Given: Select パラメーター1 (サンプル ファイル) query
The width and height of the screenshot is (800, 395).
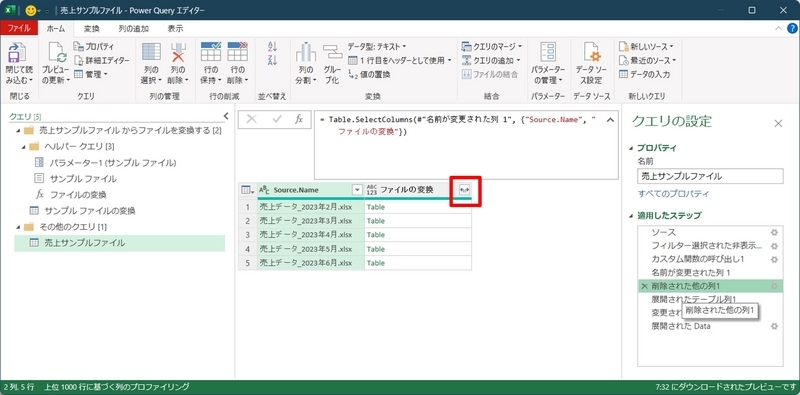Looking at the screenshot, I should tap(113, 163).
